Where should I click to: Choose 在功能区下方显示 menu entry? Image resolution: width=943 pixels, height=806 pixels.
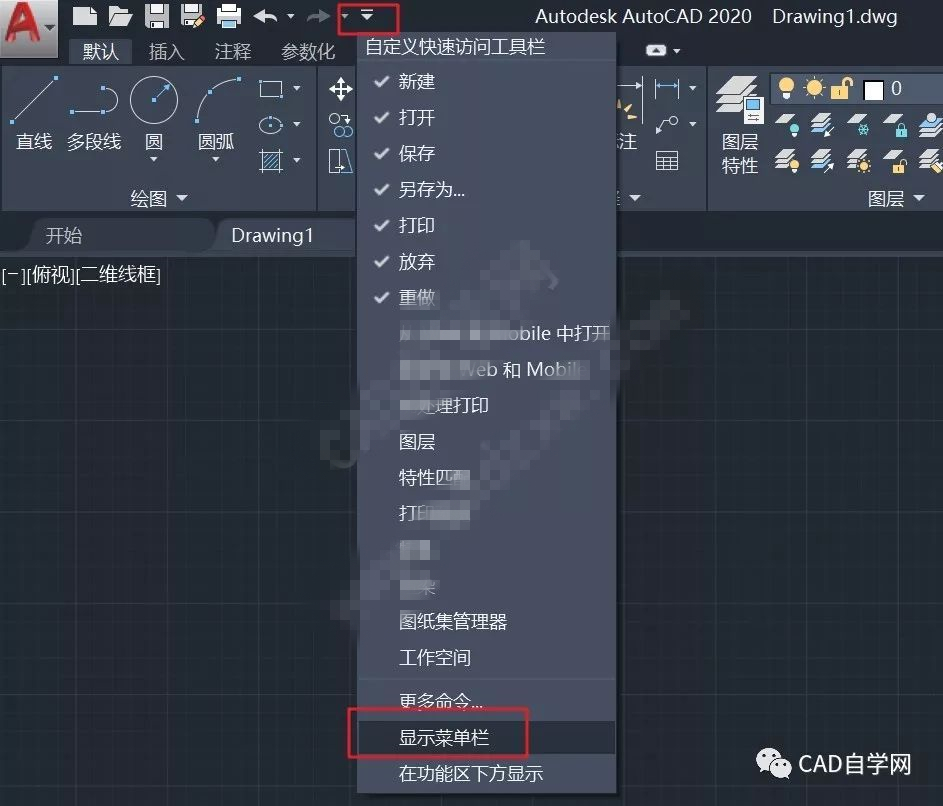(x=486, y=774)
